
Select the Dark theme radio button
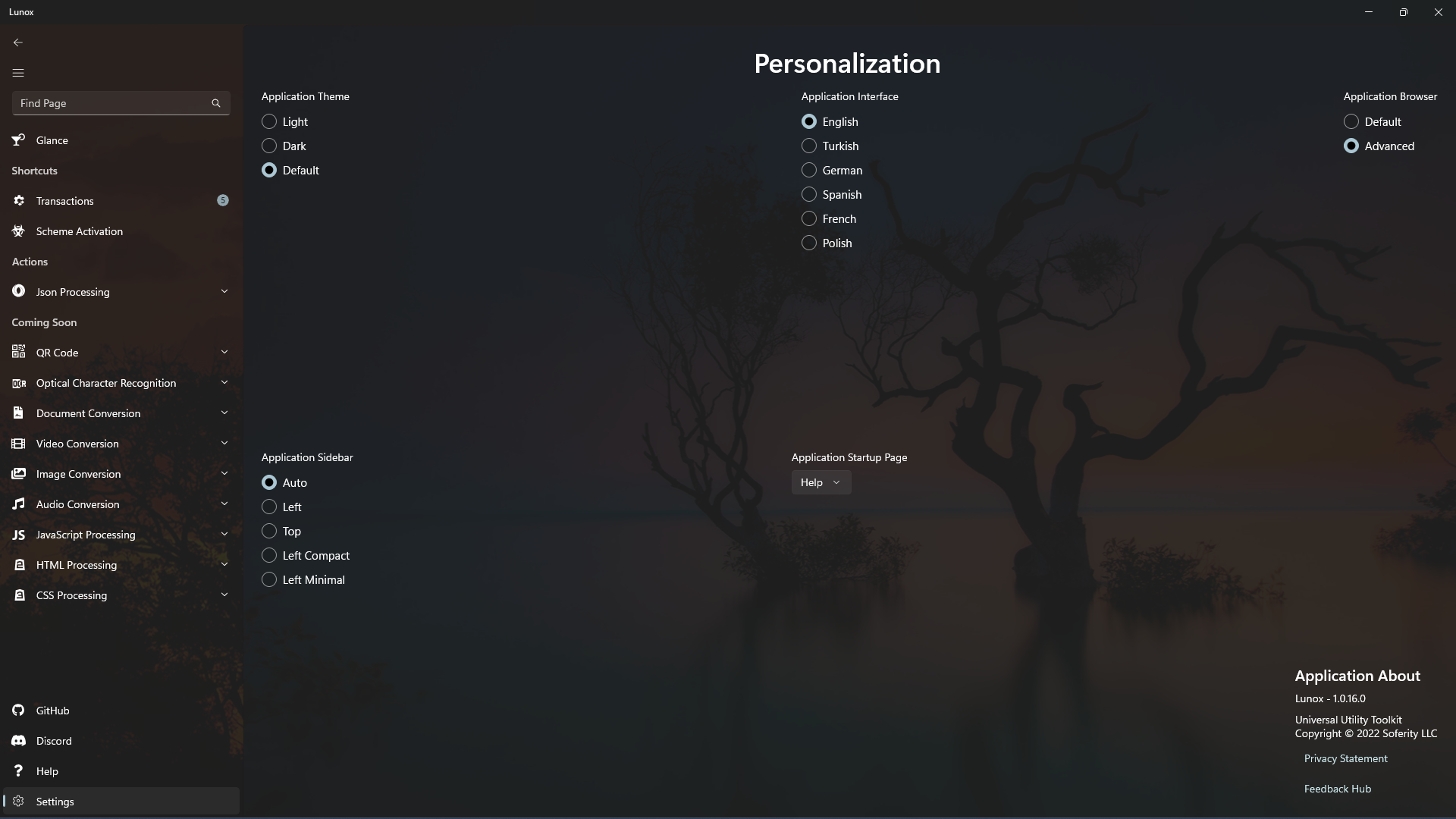coord(269,146)
